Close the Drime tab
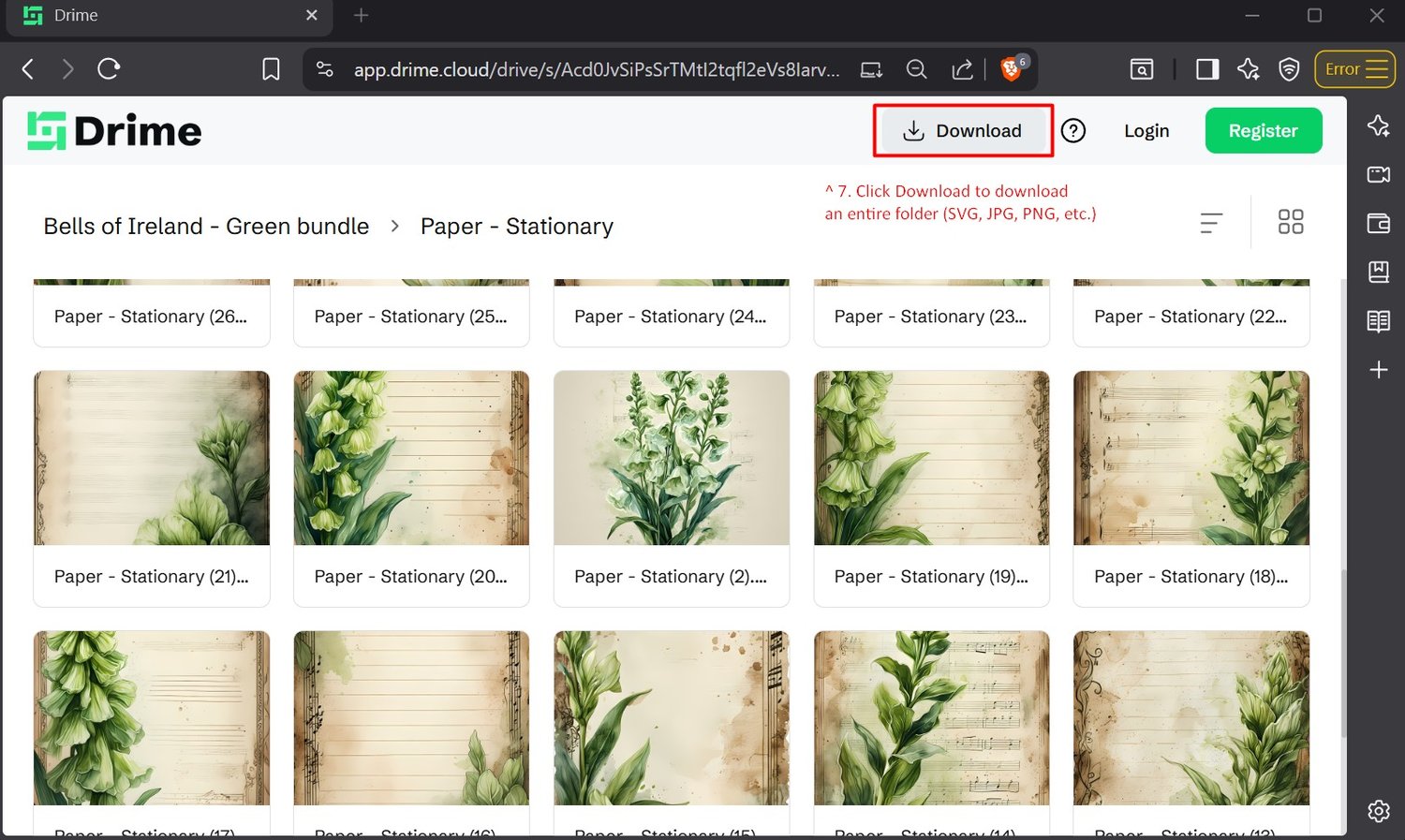The width and height of the screenshot is (1405, 840). (312, 15)
